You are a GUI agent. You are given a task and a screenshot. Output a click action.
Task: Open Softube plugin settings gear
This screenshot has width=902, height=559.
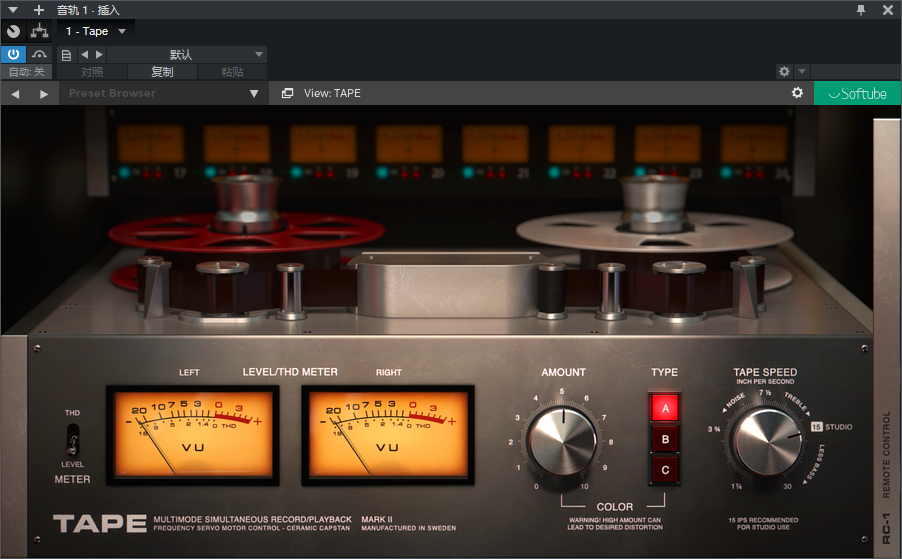click(x=797, y=93)
